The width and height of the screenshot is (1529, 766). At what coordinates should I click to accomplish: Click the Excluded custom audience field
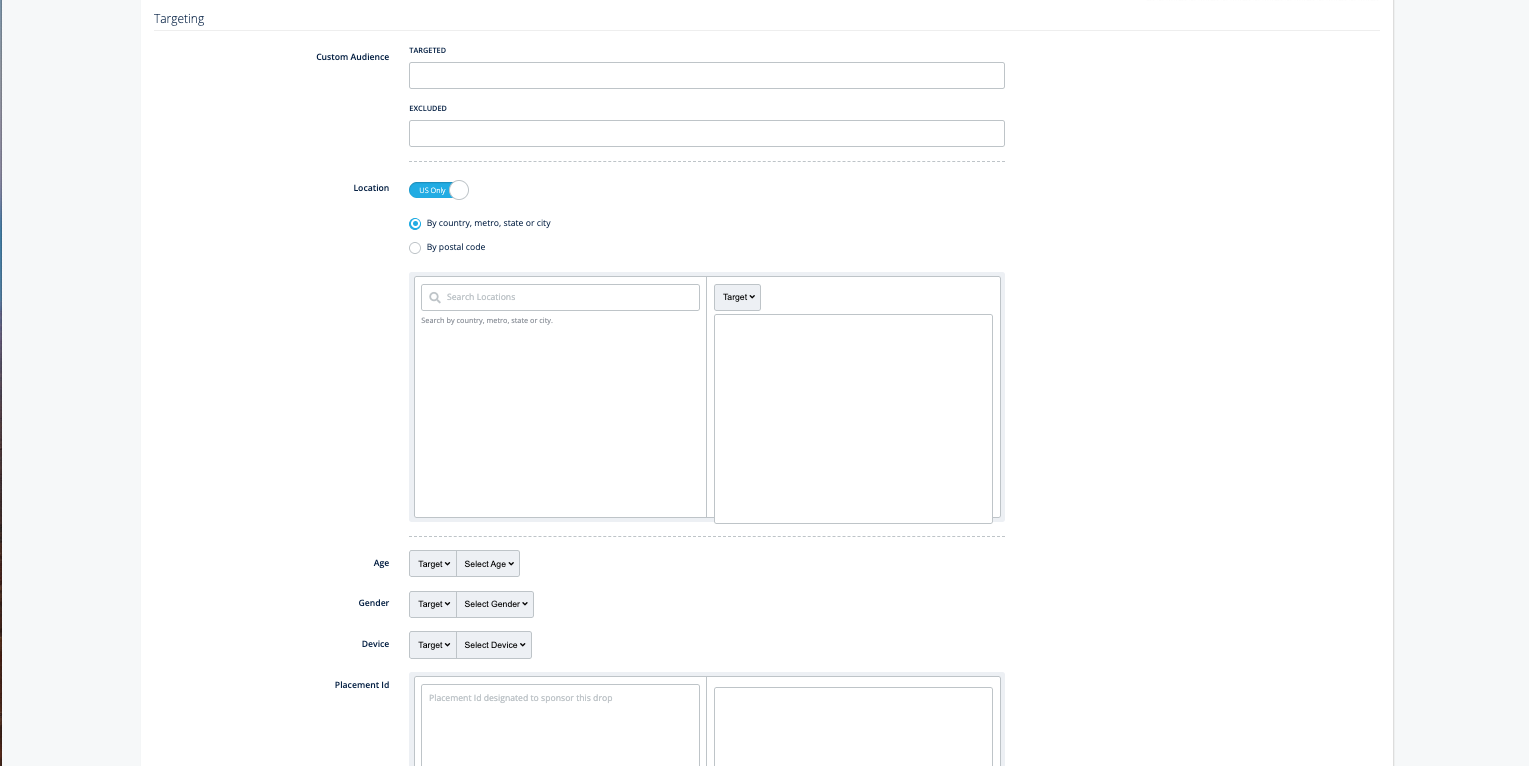pyautogui.click(x=706, y=134)
